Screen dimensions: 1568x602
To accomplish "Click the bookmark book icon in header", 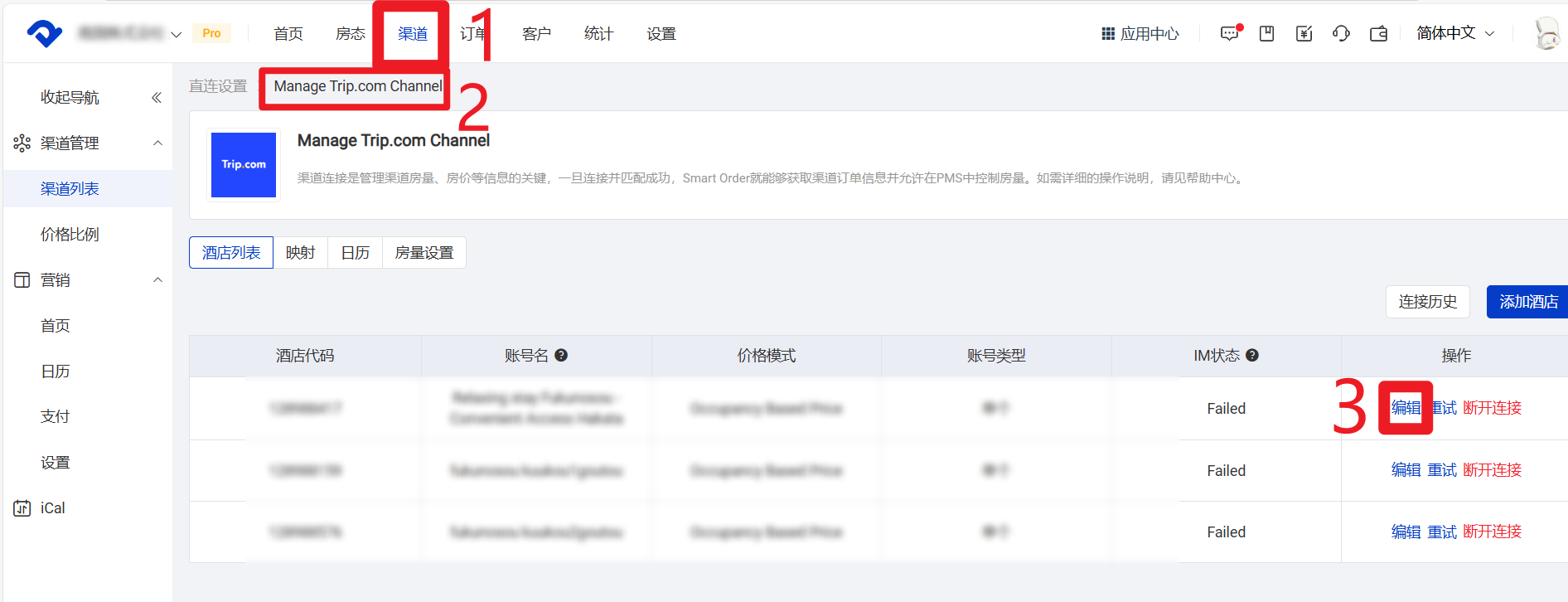I will (1266, 33).
